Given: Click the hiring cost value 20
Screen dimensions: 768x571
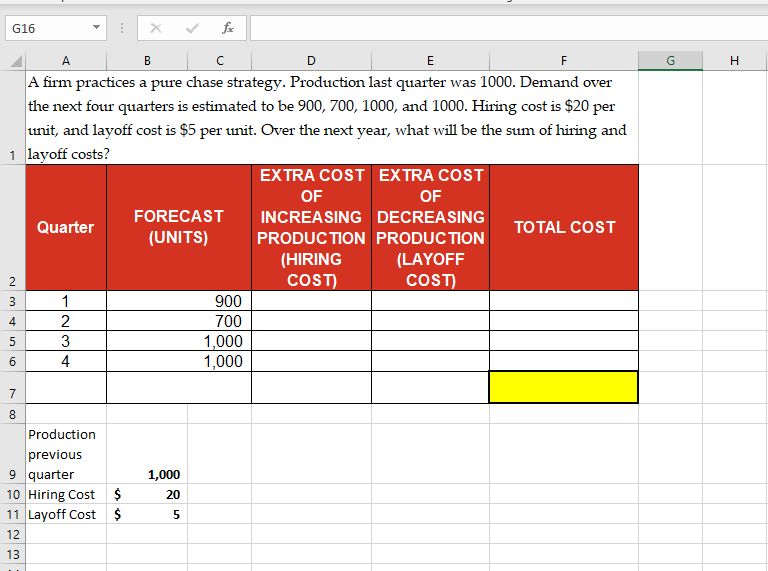Looking at the screenshot, I should 147,494.
